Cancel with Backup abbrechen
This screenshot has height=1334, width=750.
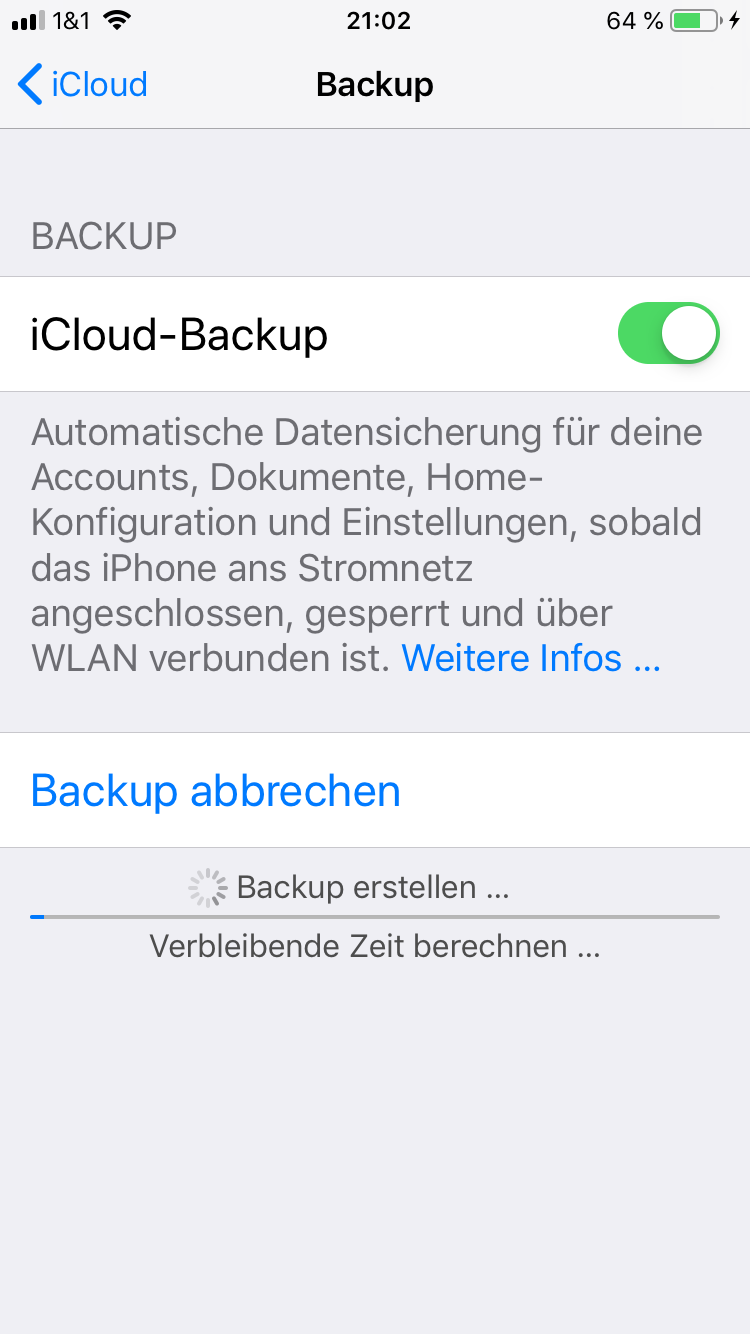(216, 791)
